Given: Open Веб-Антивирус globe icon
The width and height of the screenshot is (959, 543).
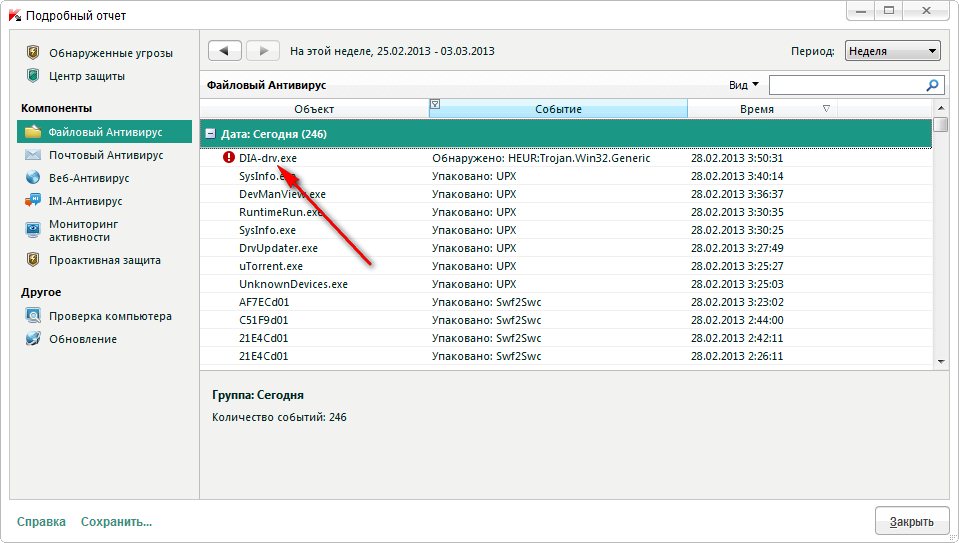Looking at the screenshot, I should [33, 178].
